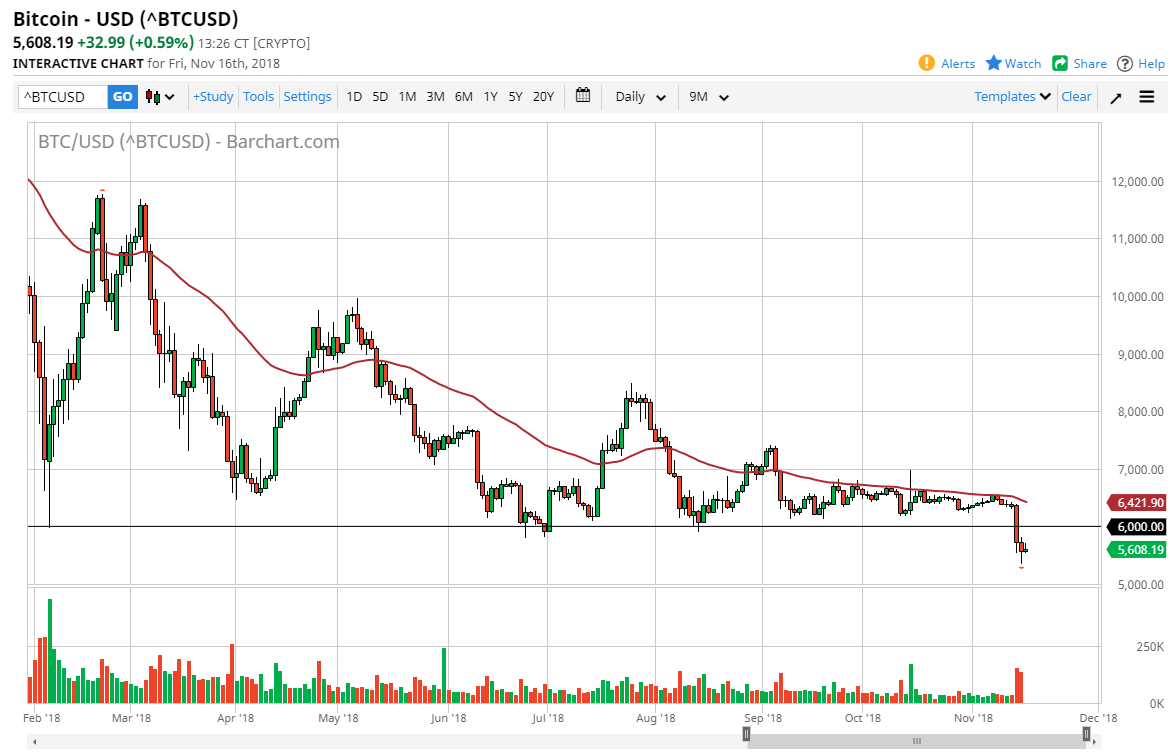Screen dimensions: 1174x754
Task: Select the 5D time period
Action: pyautogui.click(x=379, y=96)
